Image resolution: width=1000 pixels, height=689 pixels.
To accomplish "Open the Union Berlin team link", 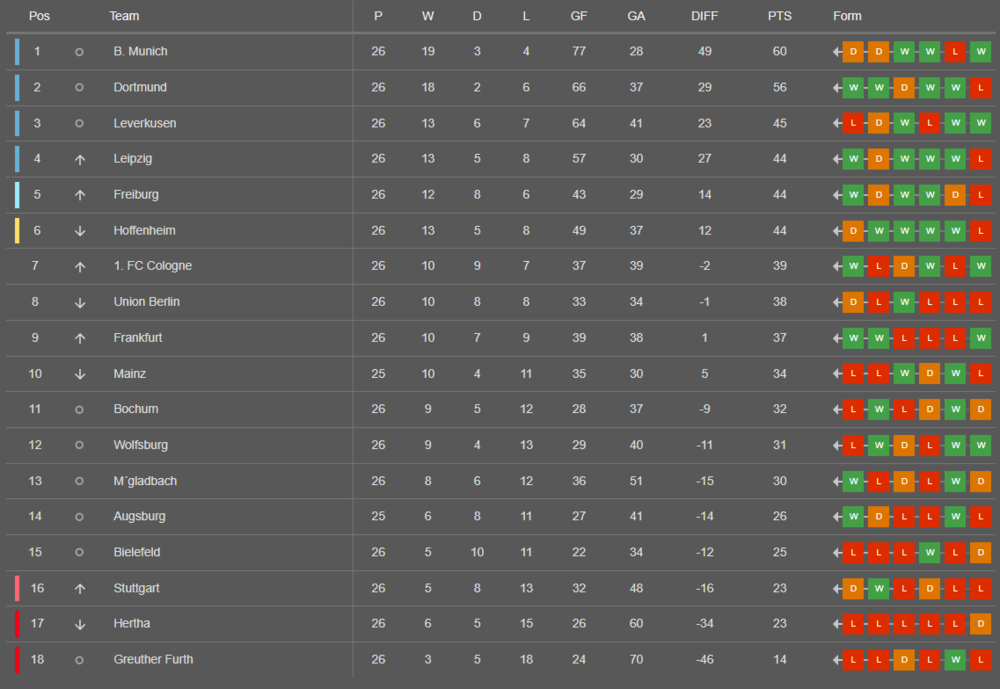I will (147, 302).
